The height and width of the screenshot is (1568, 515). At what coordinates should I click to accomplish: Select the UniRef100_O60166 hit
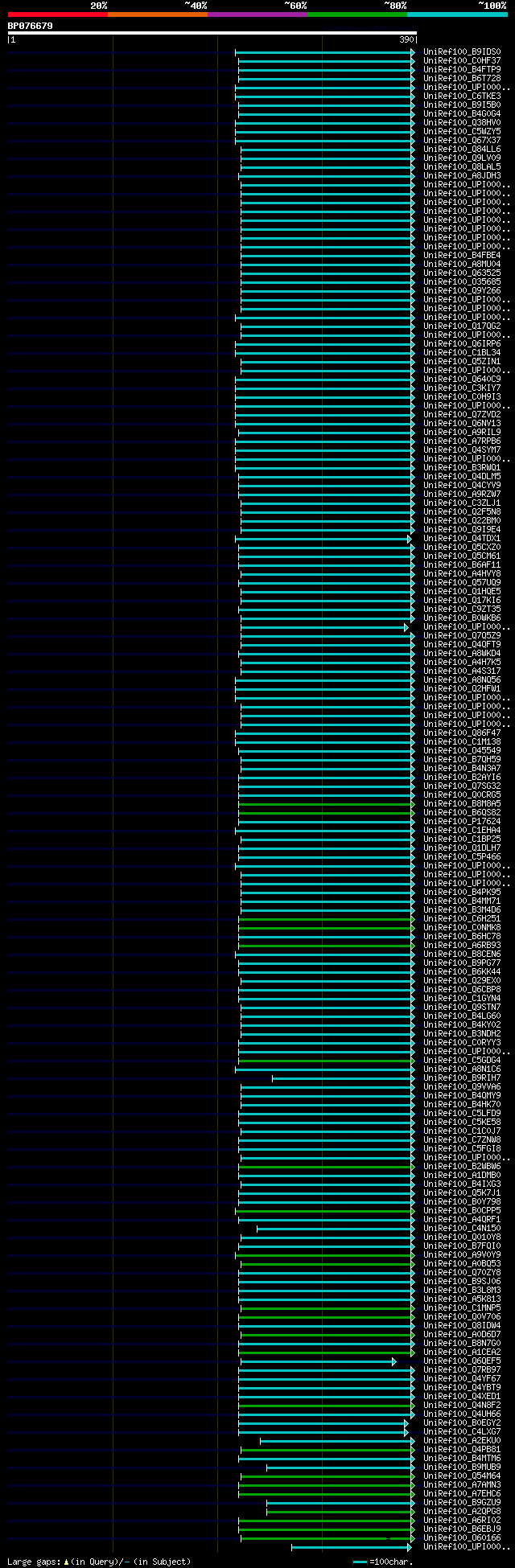click(462, 1537)
